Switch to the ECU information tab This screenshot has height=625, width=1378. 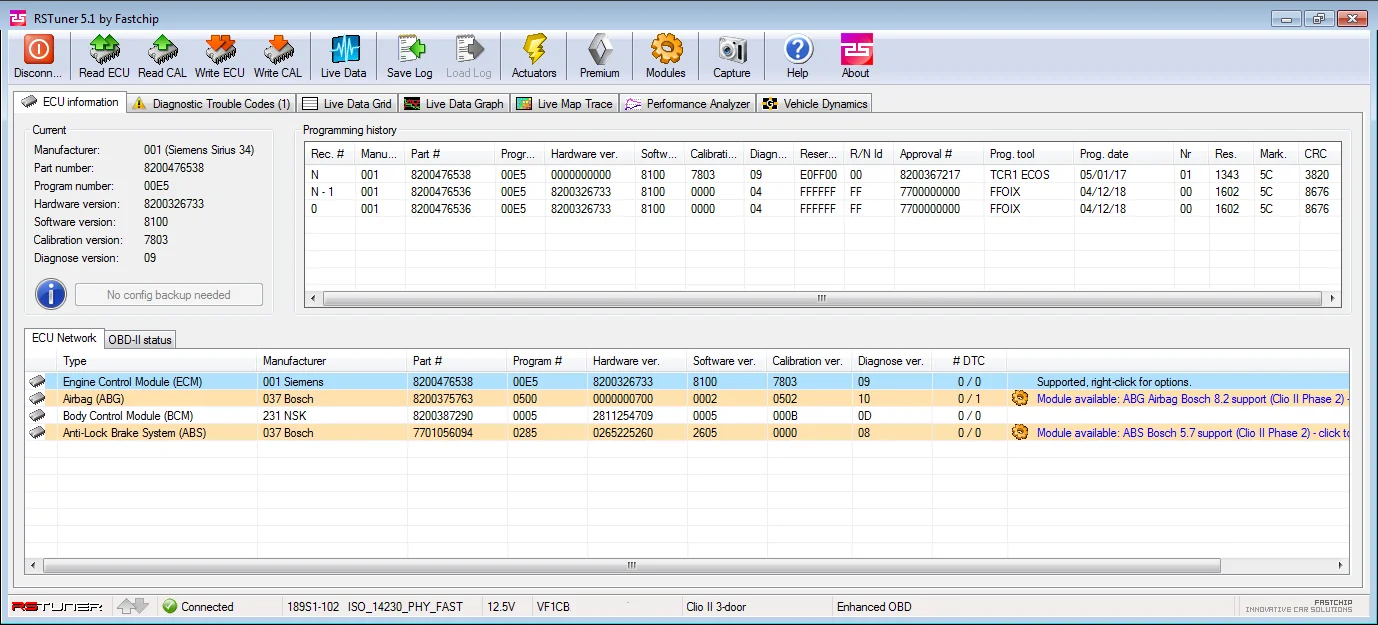[x=70, y=102]
